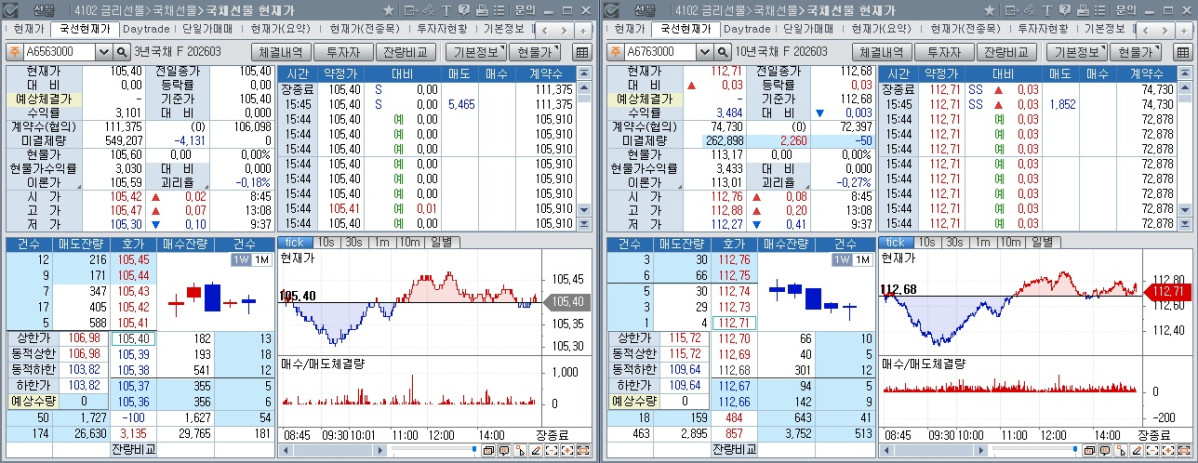1198x463 pixels.
Task: Click the 체결내역 button in the 3년국채 window
Action: click(x=281, y=52)
